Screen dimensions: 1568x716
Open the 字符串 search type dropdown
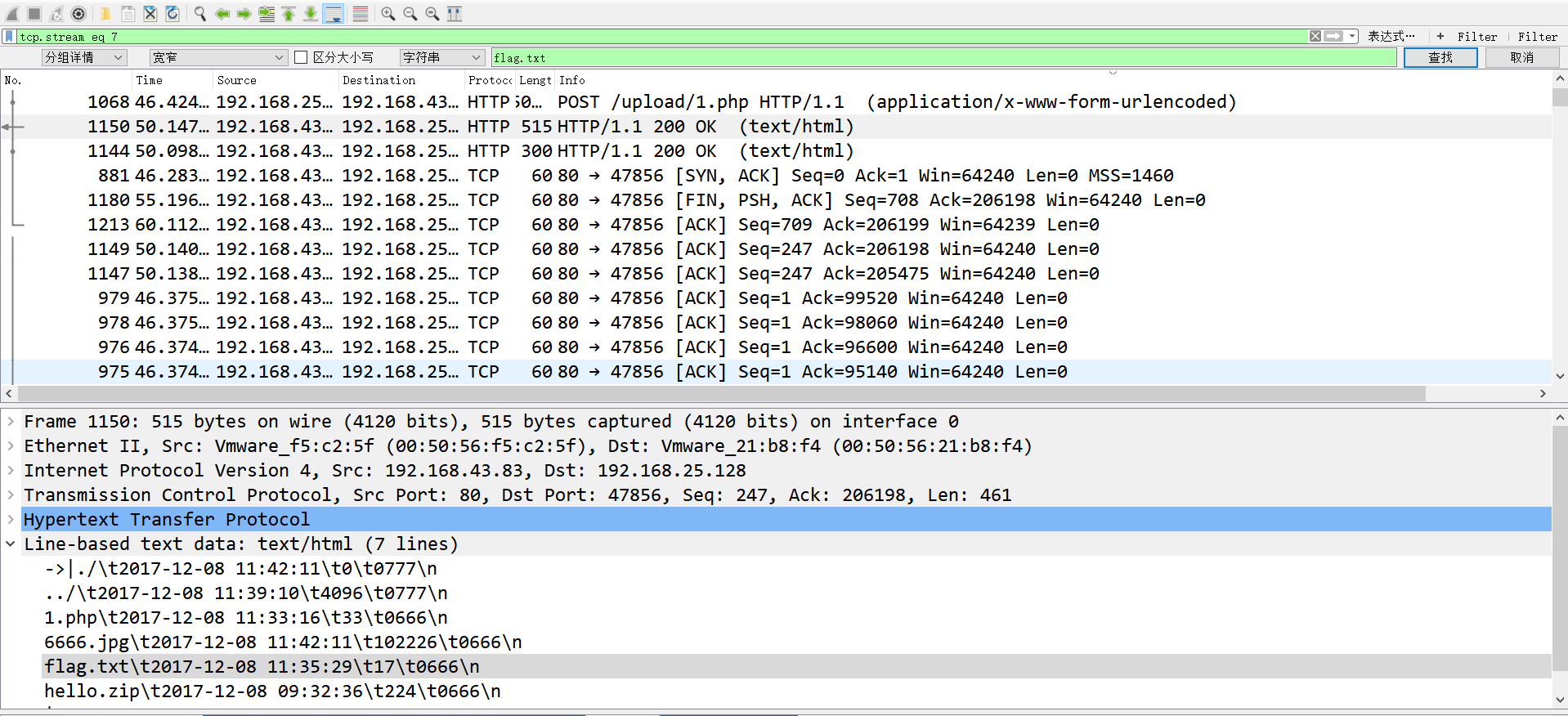[x=442, y=57]
